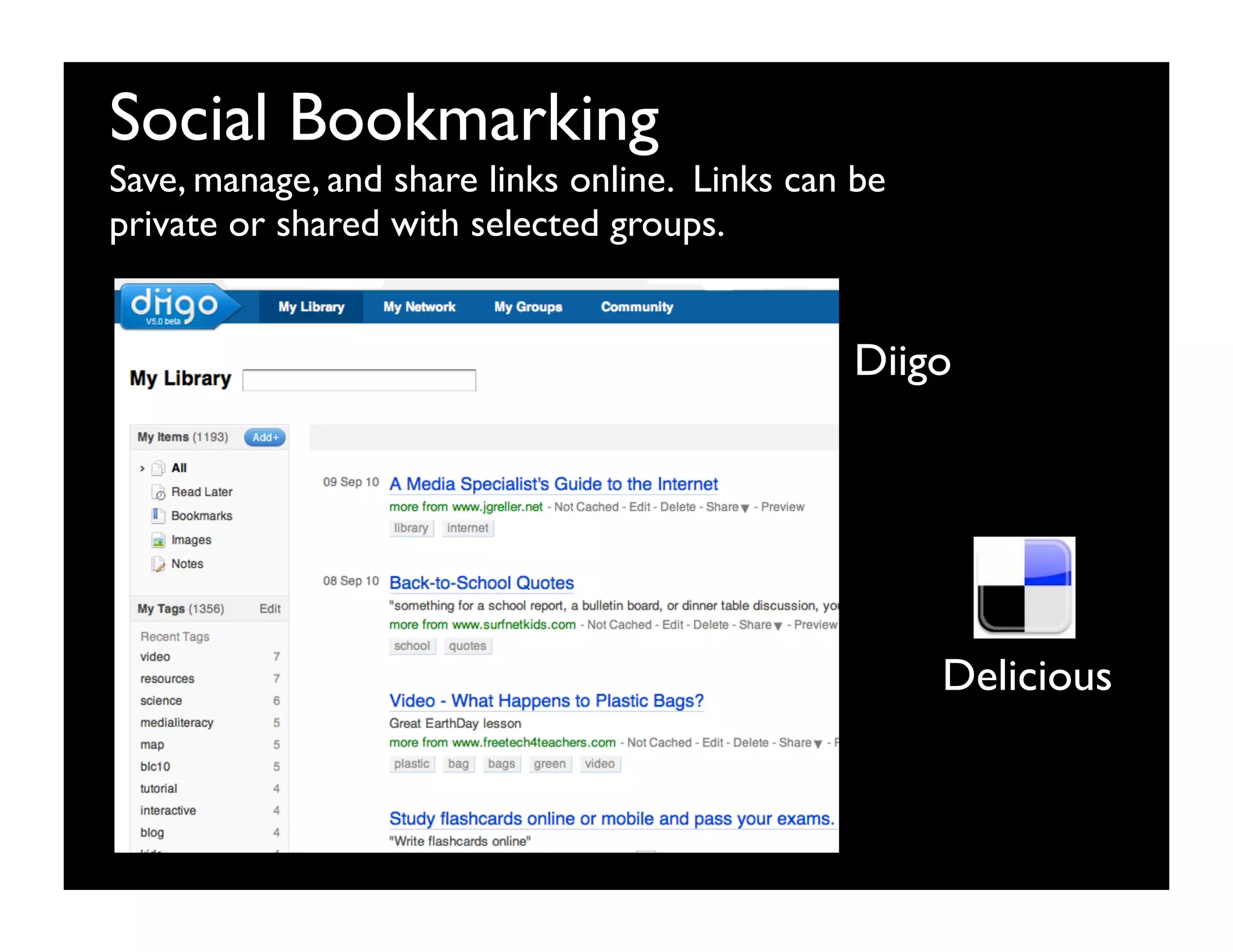Click the quotes tag
The image size is (1233, 952).
point(467,646)
